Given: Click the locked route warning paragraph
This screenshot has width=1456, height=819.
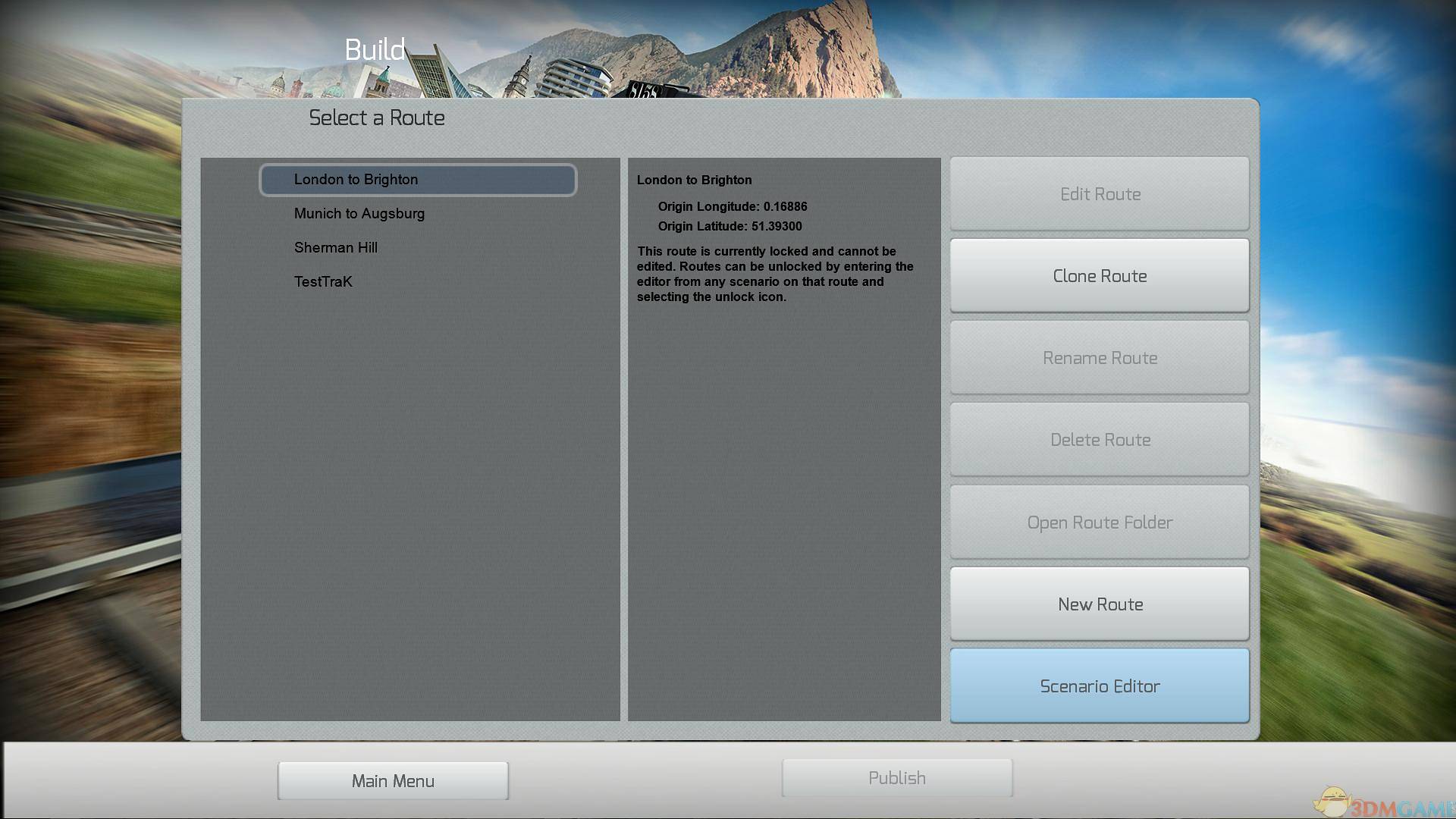Looking at the screenshot, I should (773, 275).
